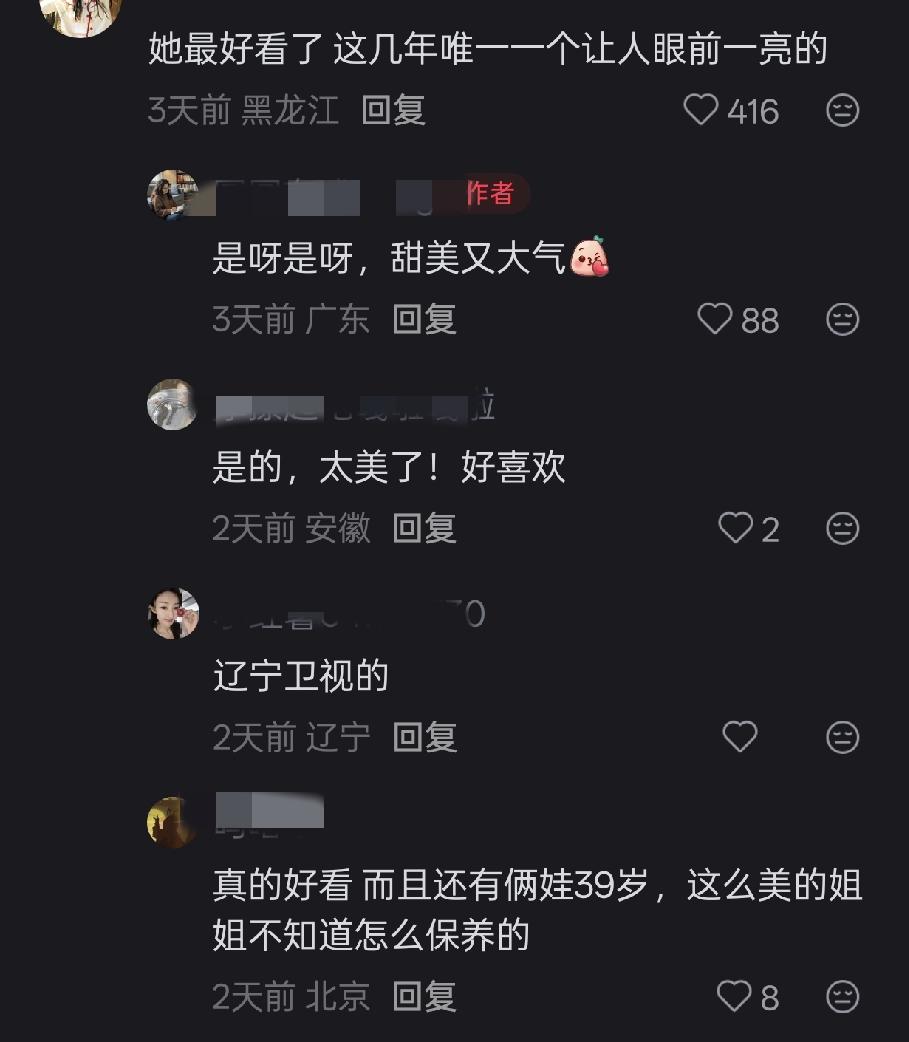Screen dimensions: 909x1042
Task: Like the comment with 416 likes
Action: coord(700,110)
